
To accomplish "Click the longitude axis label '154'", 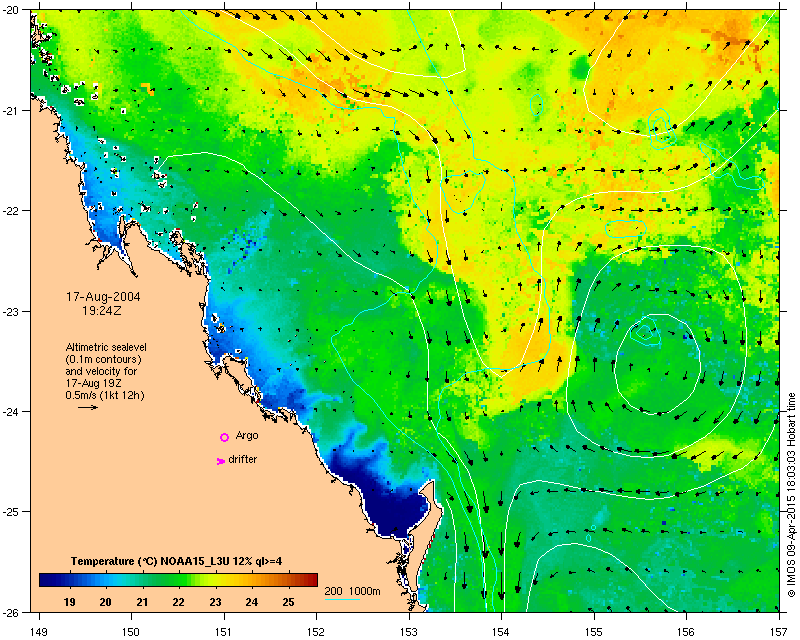I will (502, 631).
